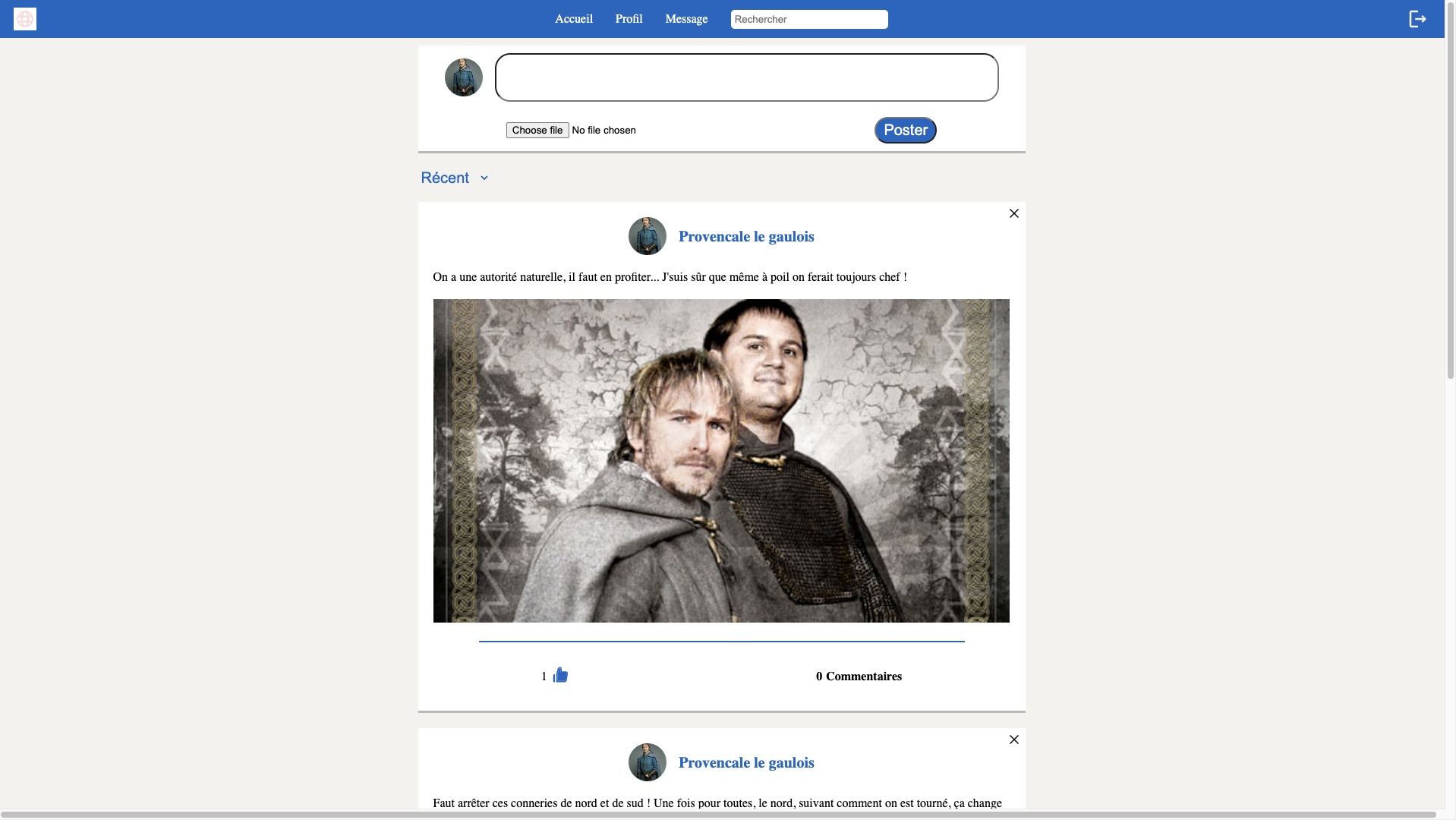Open the Message menu item

tap(686, 19)
